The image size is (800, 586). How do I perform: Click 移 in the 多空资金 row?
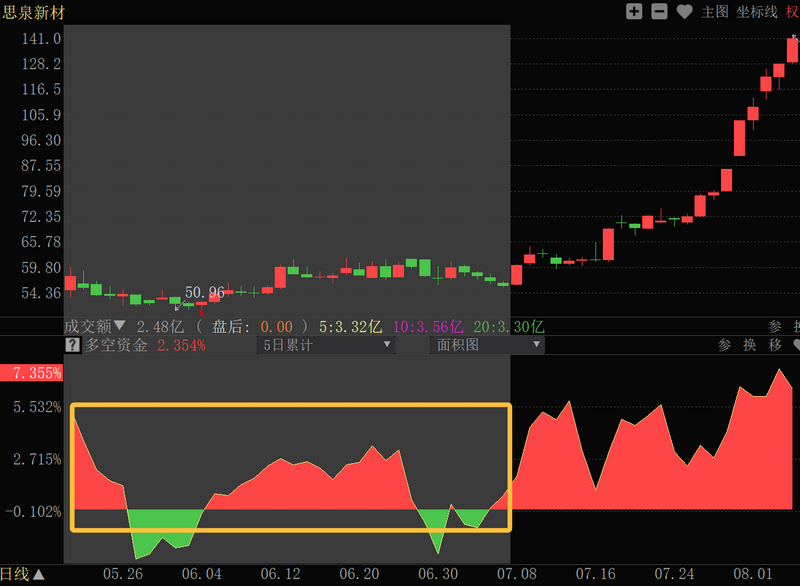pyautogui.click(x=775, y=345)
